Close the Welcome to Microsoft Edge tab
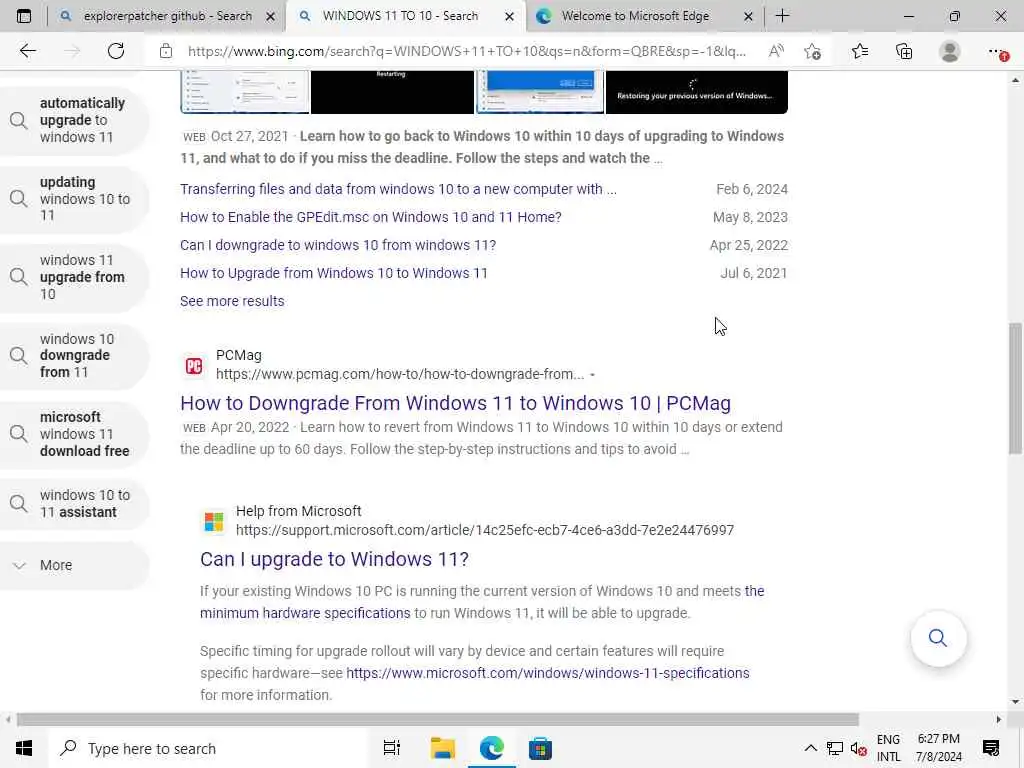The width and height of the screenshot is (1024, 768). point(748,16)
